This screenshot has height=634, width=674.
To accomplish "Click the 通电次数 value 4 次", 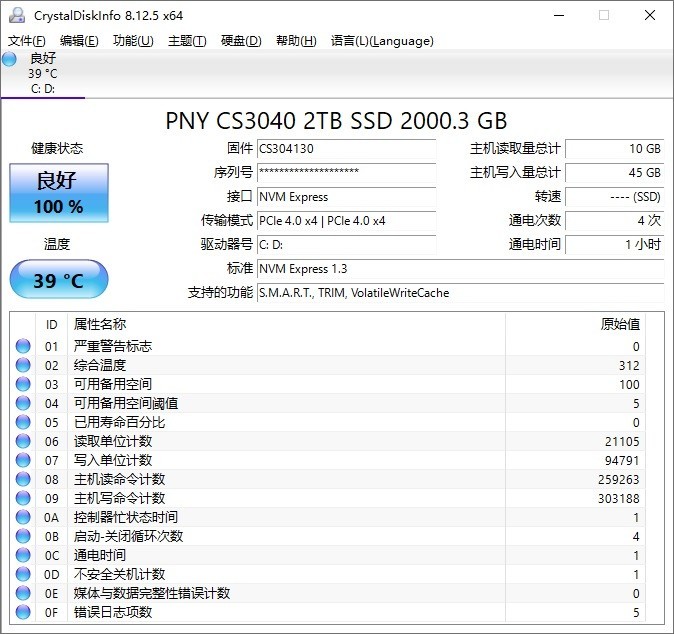I will [x=615, y=221].
